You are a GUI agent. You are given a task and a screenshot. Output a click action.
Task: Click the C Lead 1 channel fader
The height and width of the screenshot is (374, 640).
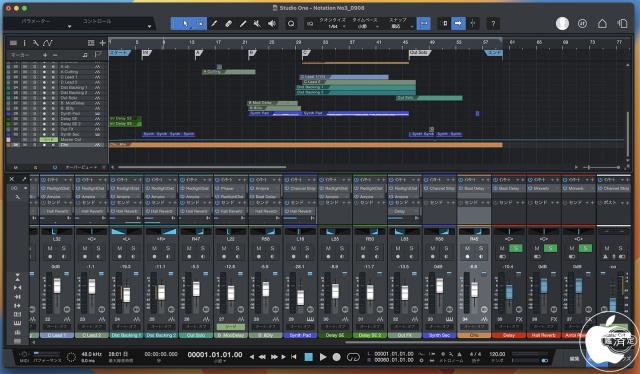(57, 286)
